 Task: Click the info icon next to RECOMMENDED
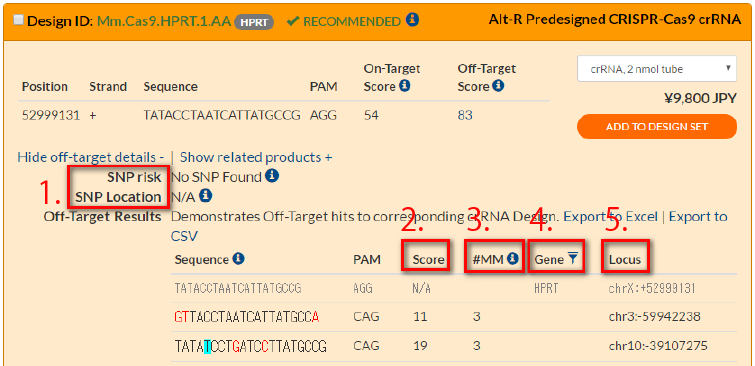click(x=412, y=20)
